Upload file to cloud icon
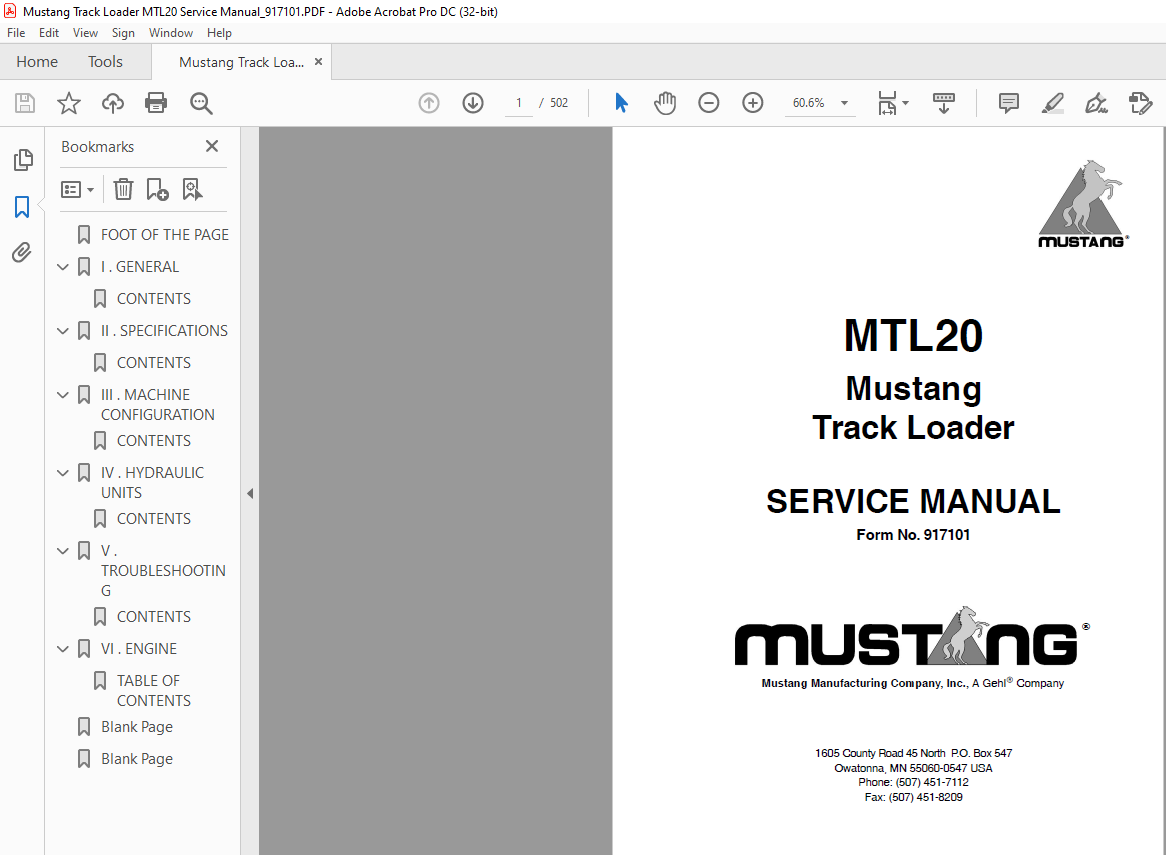Screen dimensions: 1166x855 112,103
